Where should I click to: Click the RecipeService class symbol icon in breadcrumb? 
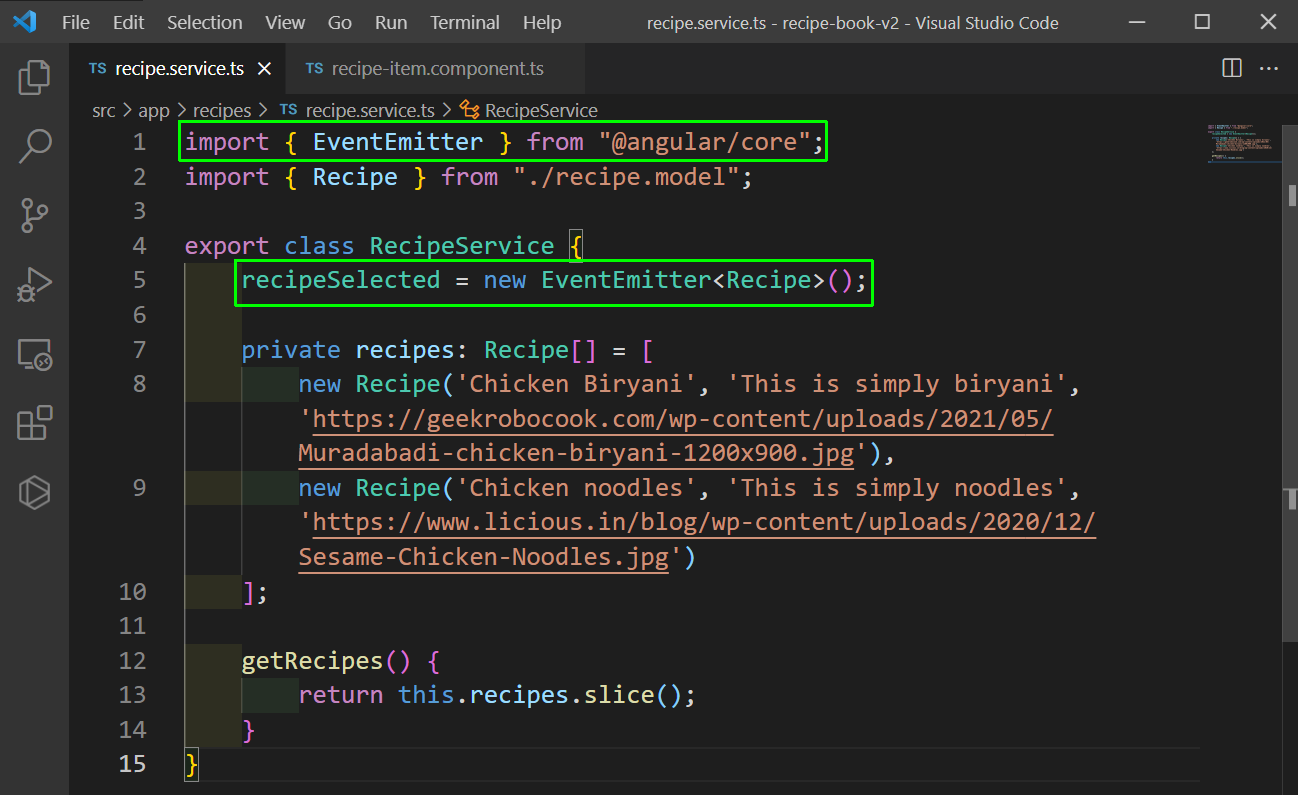pos(470,110)
